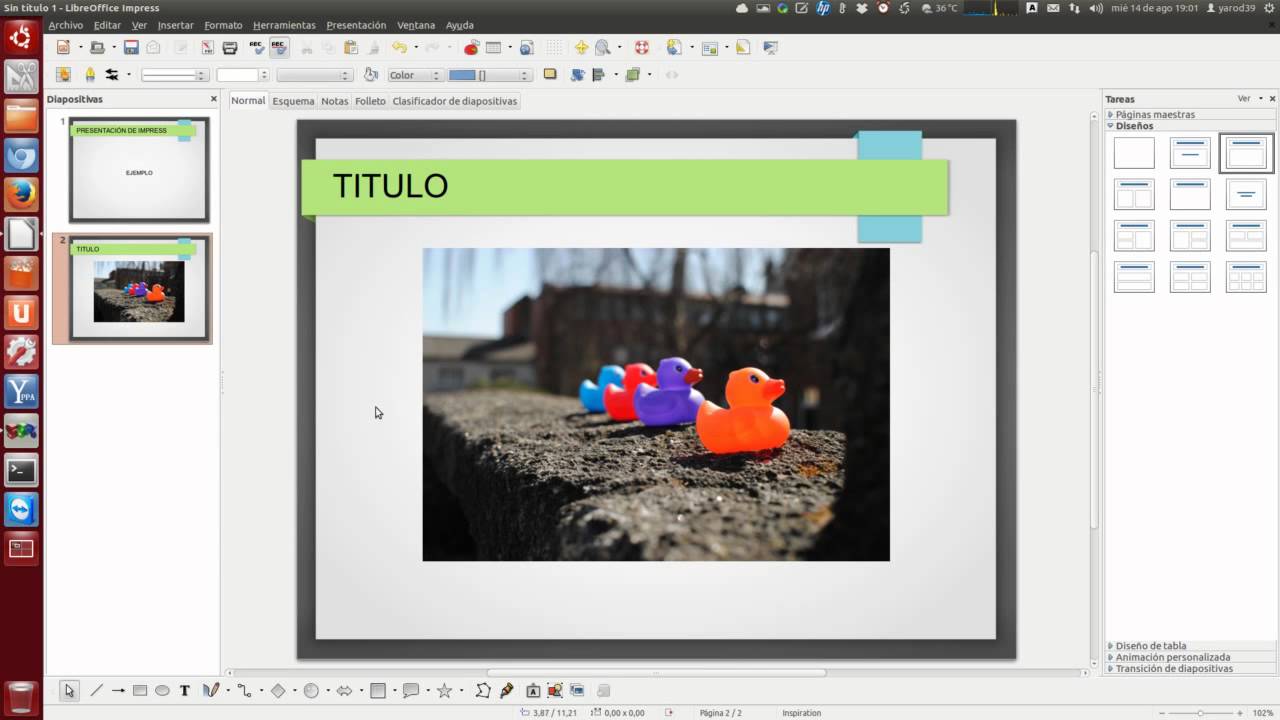Select the Rectangle drawing tool
This screenshot has height=720, width=1280.
(x=140, y=690)
